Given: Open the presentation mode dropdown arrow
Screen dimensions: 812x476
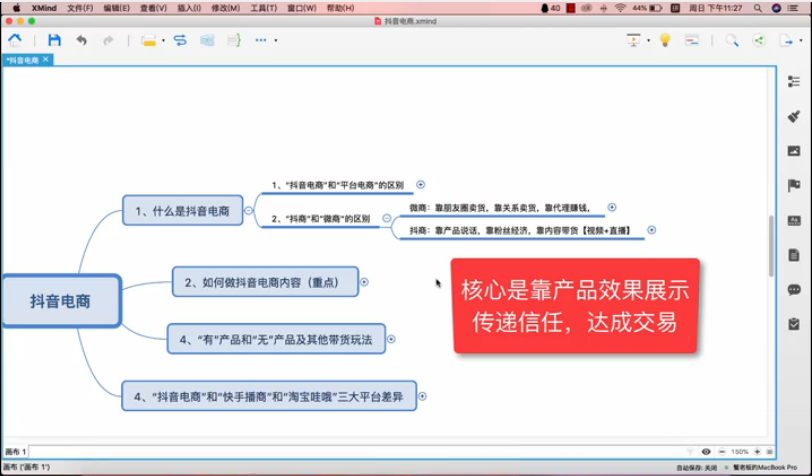Looking at the screenshot, I should click(648, 41).
